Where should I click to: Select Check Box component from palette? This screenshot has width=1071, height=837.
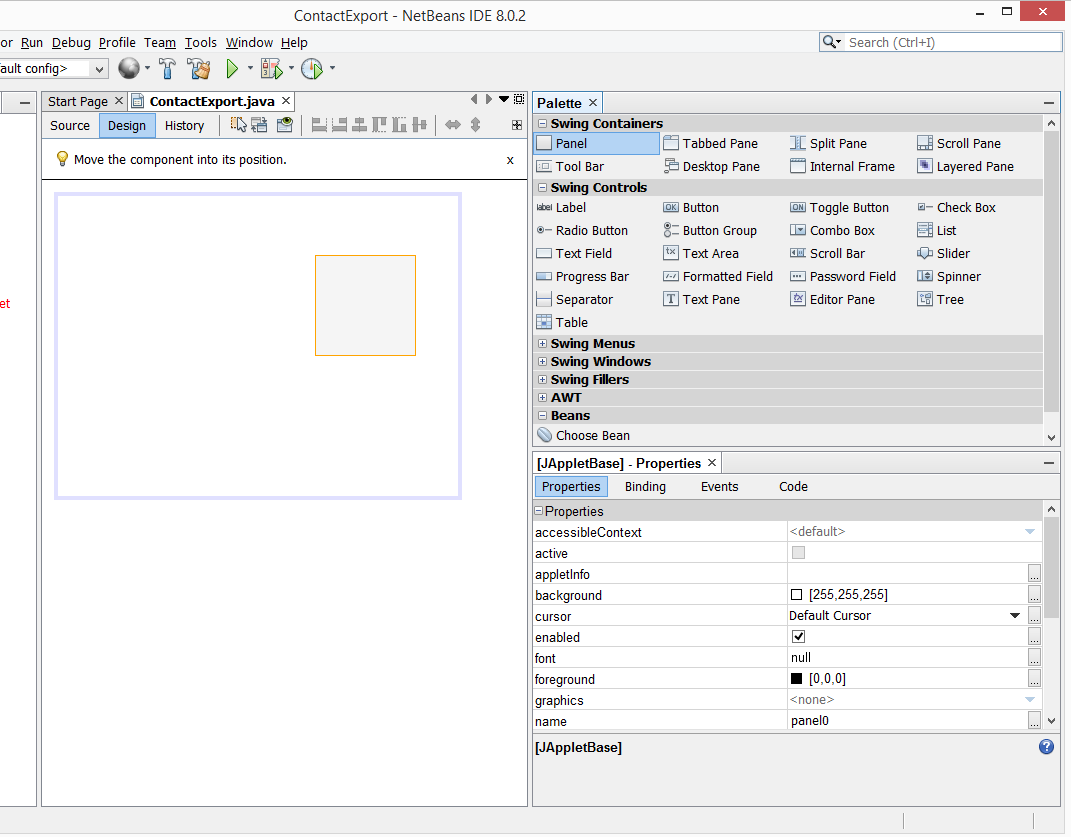tap(965, 207)
